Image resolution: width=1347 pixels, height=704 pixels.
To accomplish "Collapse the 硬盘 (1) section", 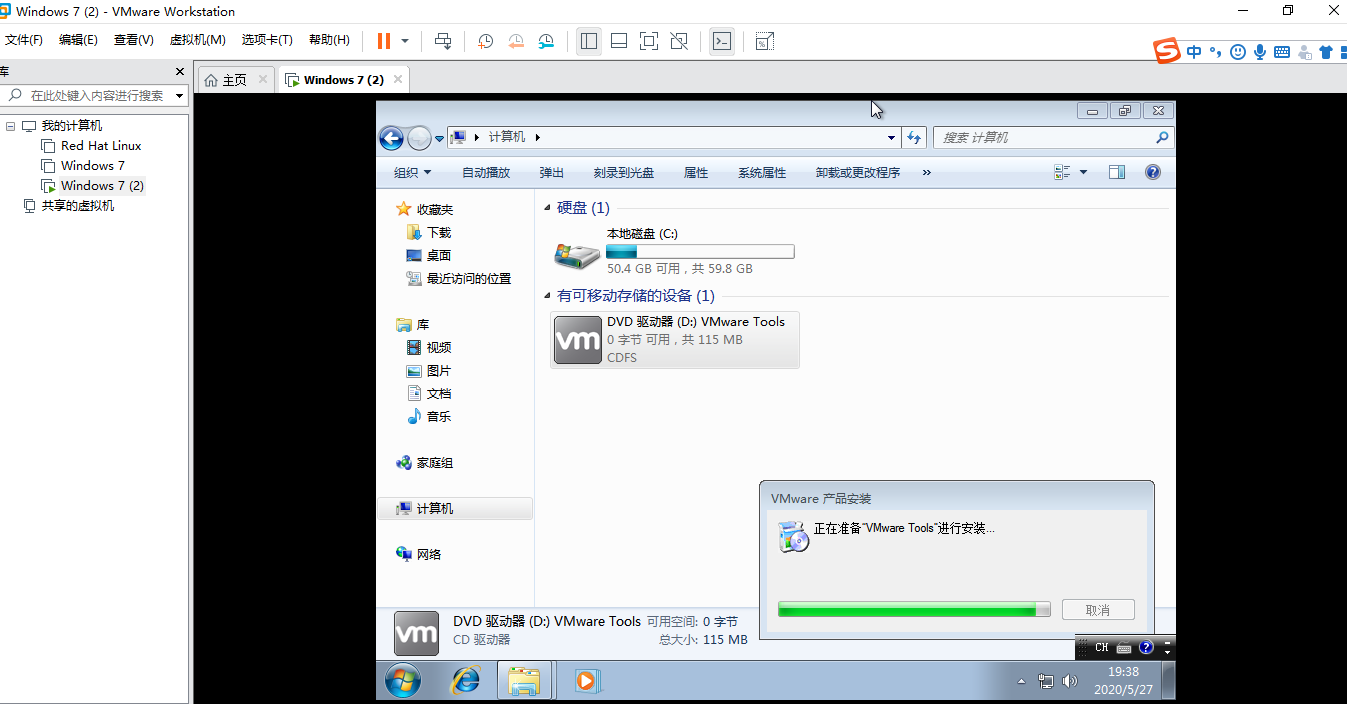I will [x=548, y=207].
